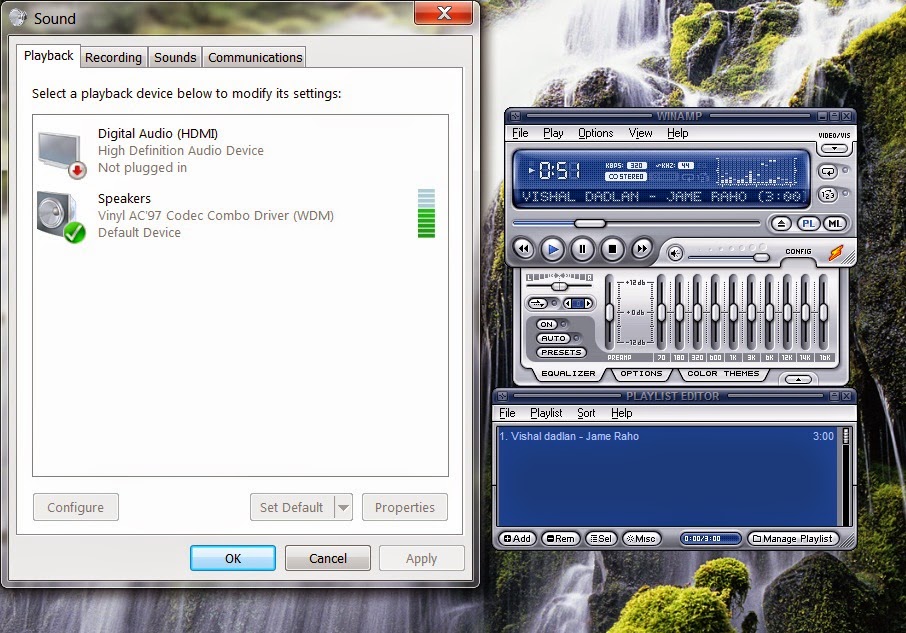Image resolution: width=906 pixels, height=633 pixels.
Task: Click the Configure button in Sound
Action: click(76, 507)
